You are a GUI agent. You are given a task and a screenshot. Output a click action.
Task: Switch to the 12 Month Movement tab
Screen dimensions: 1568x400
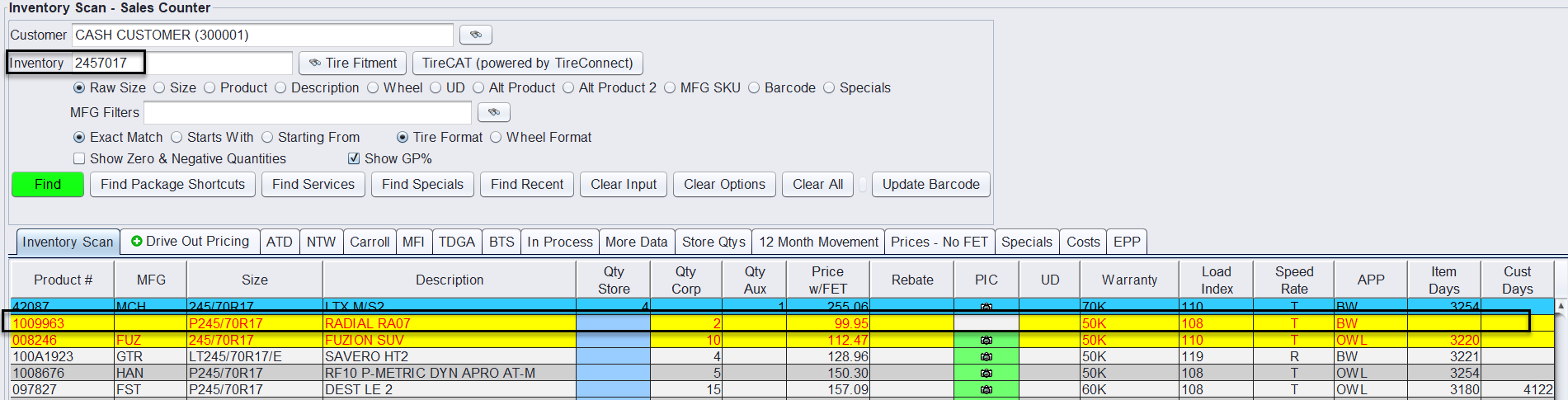click(818, 242)
